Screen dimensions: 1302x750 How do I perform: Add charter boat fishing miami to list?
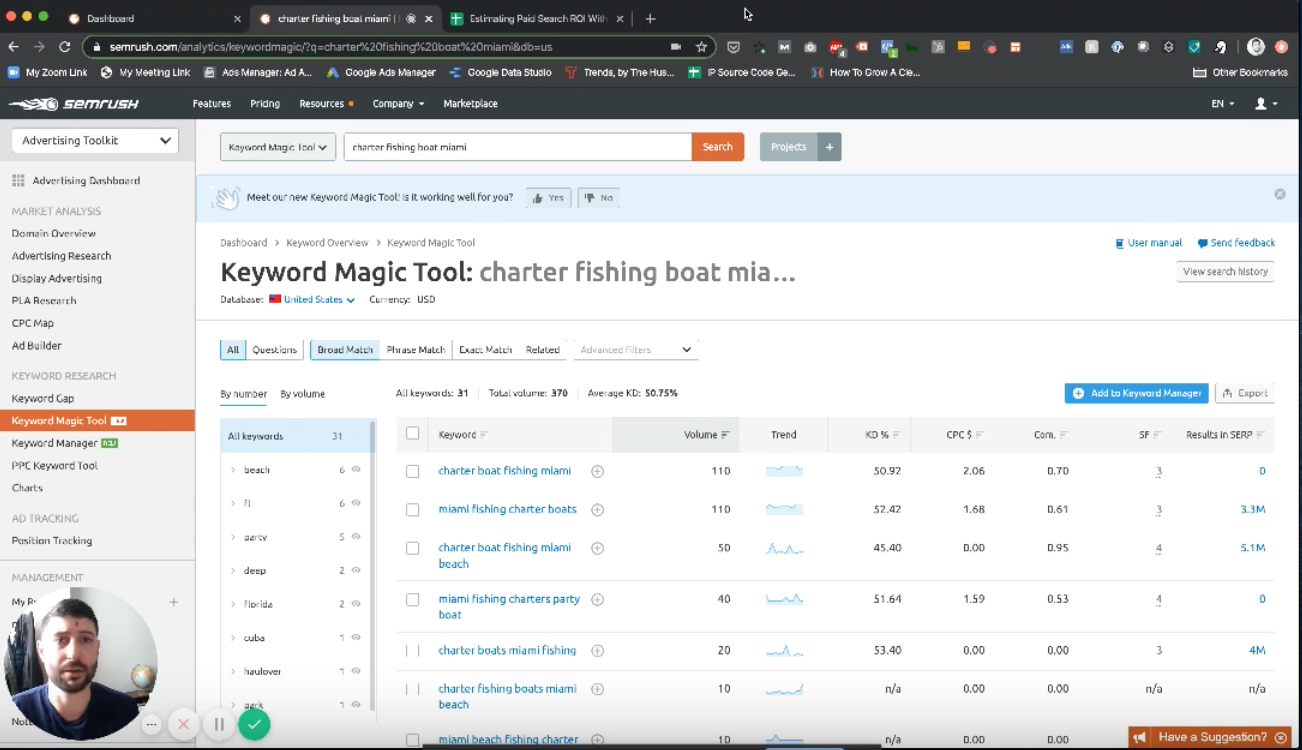[x=597, y=471]
